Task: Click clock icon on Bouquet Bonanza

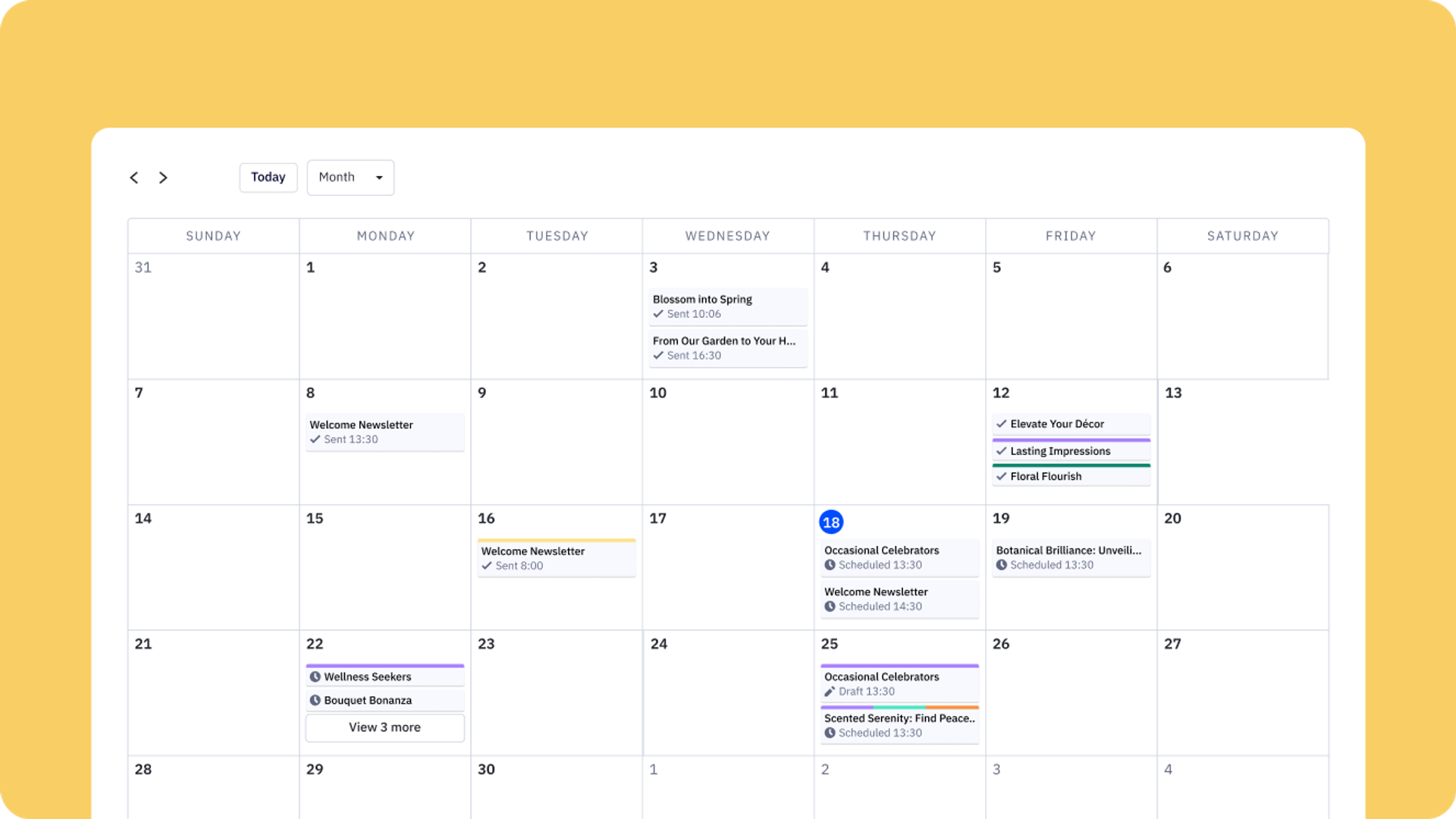Action: pos(315,700)
